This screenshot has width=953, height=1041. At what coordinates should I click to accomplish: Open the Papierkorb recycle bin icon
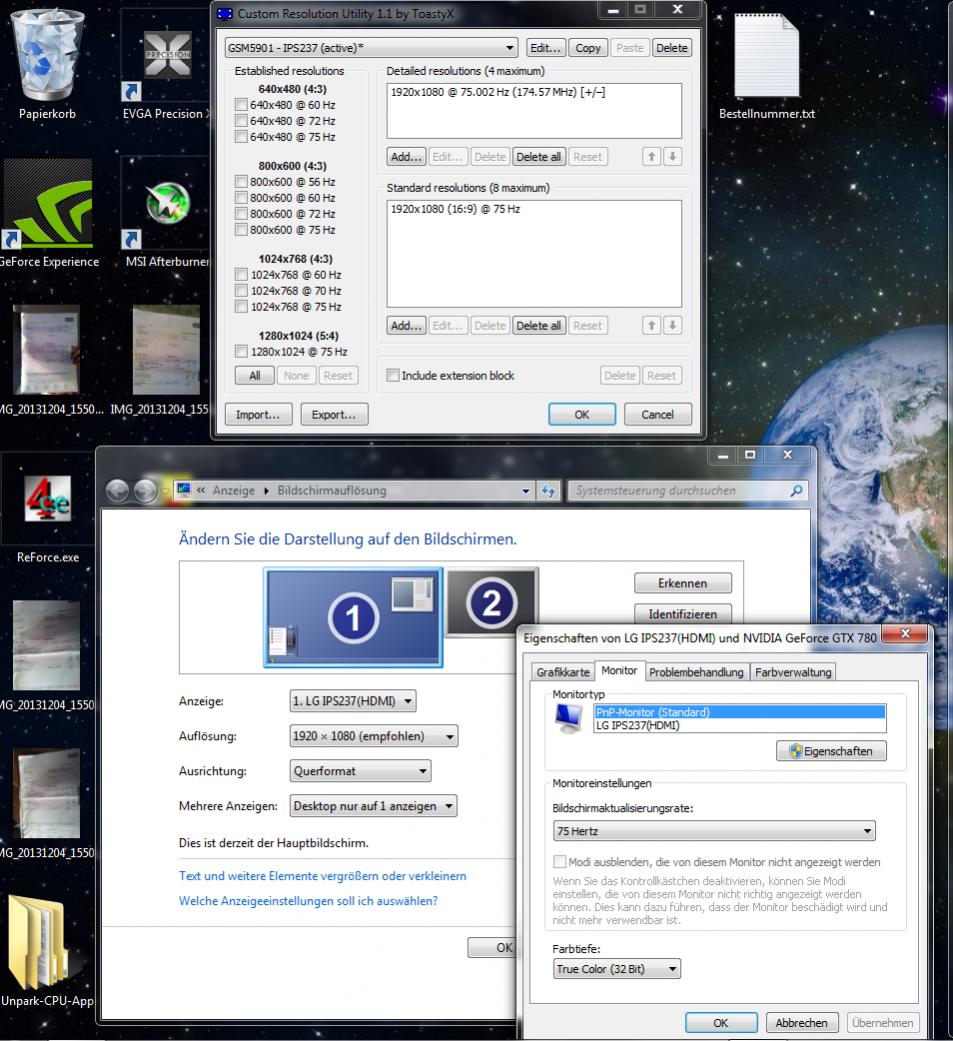47,63
